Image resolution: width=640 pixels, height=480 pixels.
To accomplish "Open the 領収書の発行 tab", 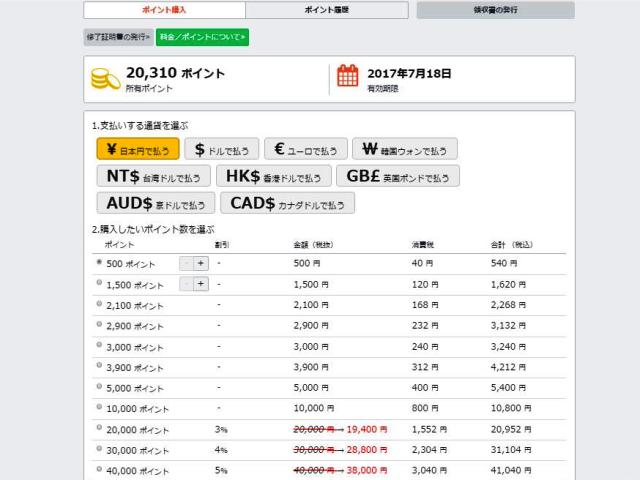I will pyautogui.click(x=496, y=10).
